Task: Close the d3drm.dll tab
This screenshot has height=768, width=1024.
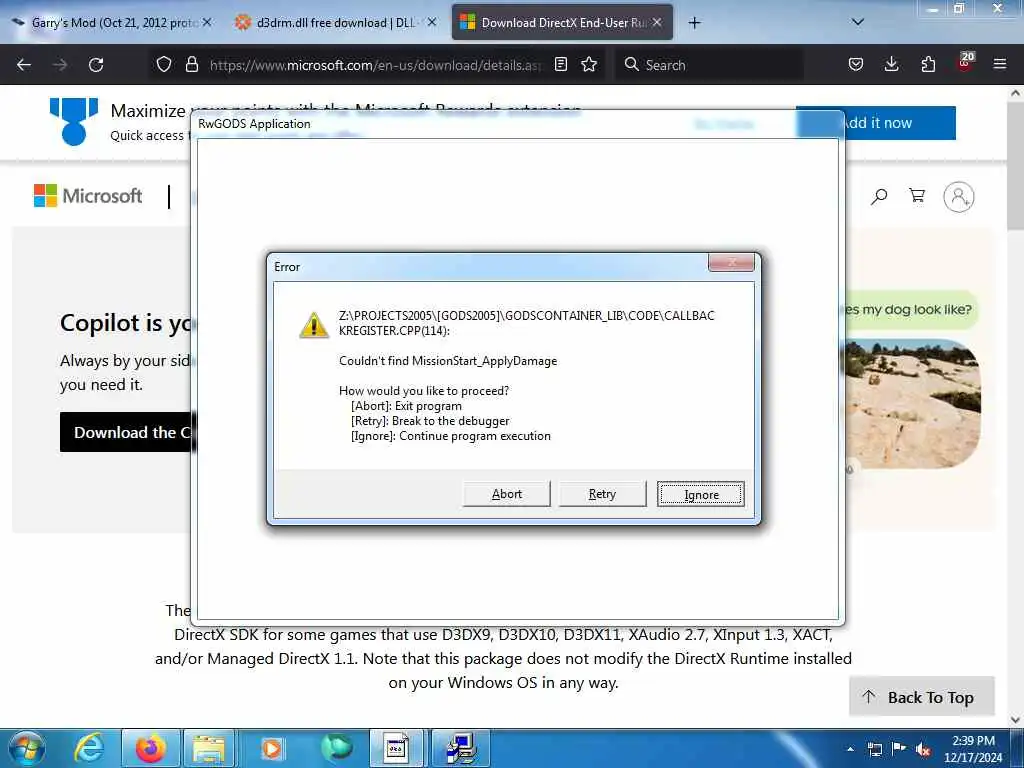Action: click(x=432, y=22)
